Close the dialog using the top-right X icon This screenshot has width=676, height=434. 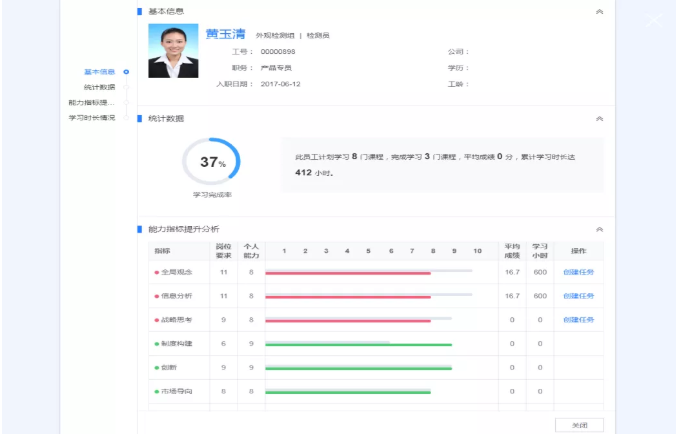point(654,20)
